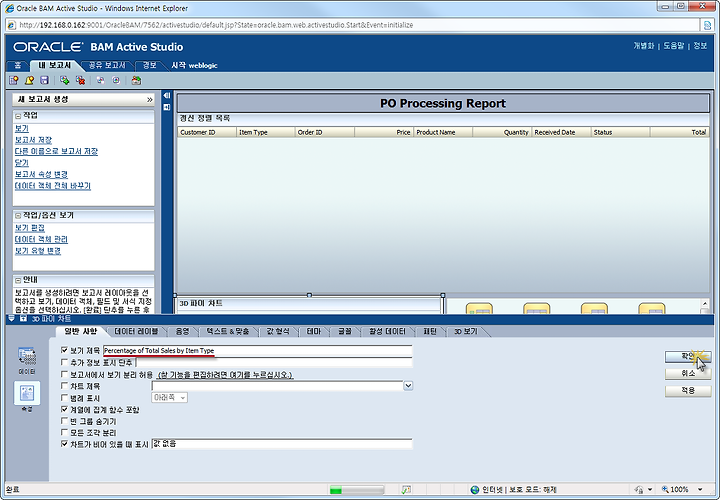Open the dropdown arrow left of the zoom control
The image size is (720, 500).
[649, 489]
